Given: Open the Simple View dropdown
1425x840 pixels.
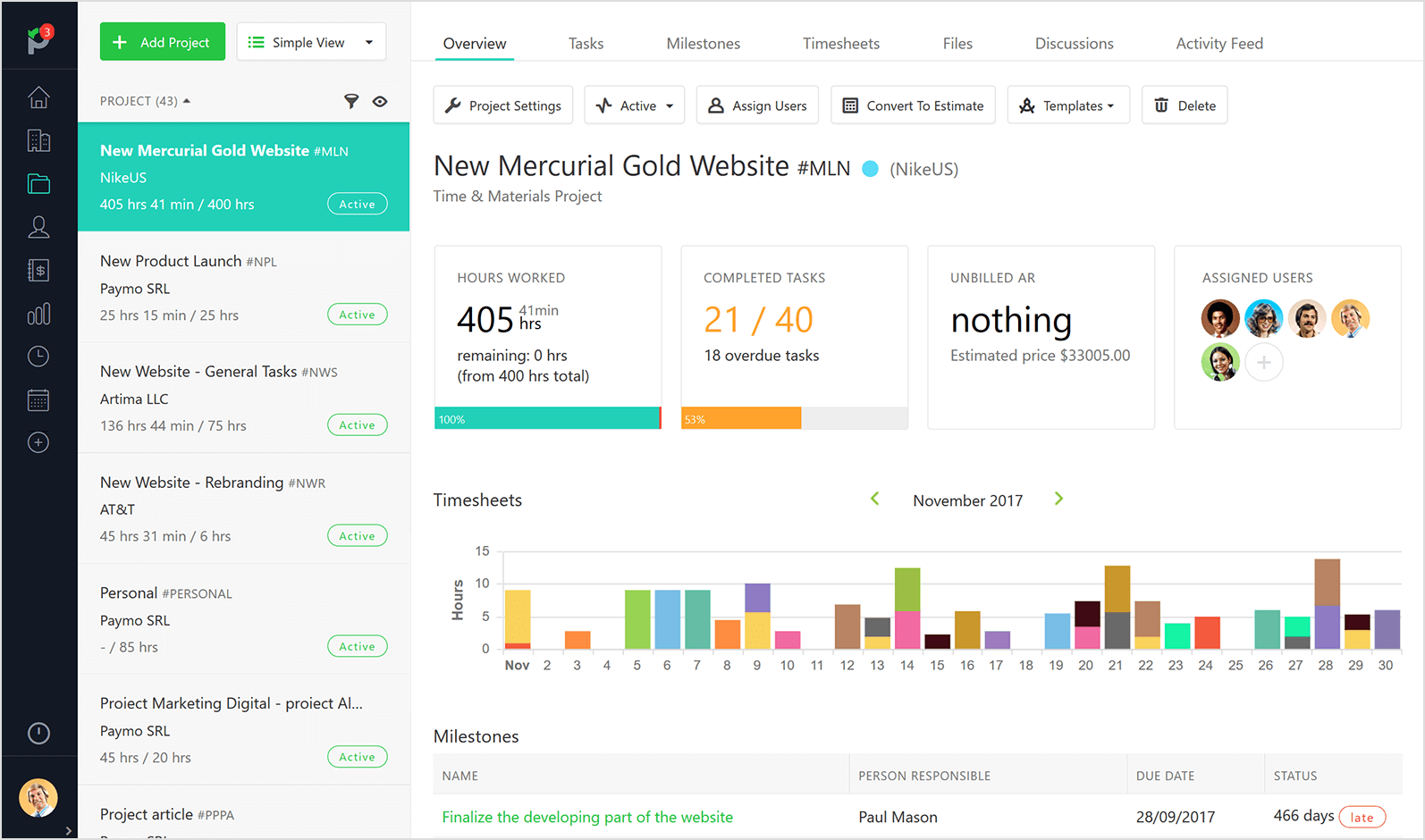Looking at the screenshot, I should point(311,42).
